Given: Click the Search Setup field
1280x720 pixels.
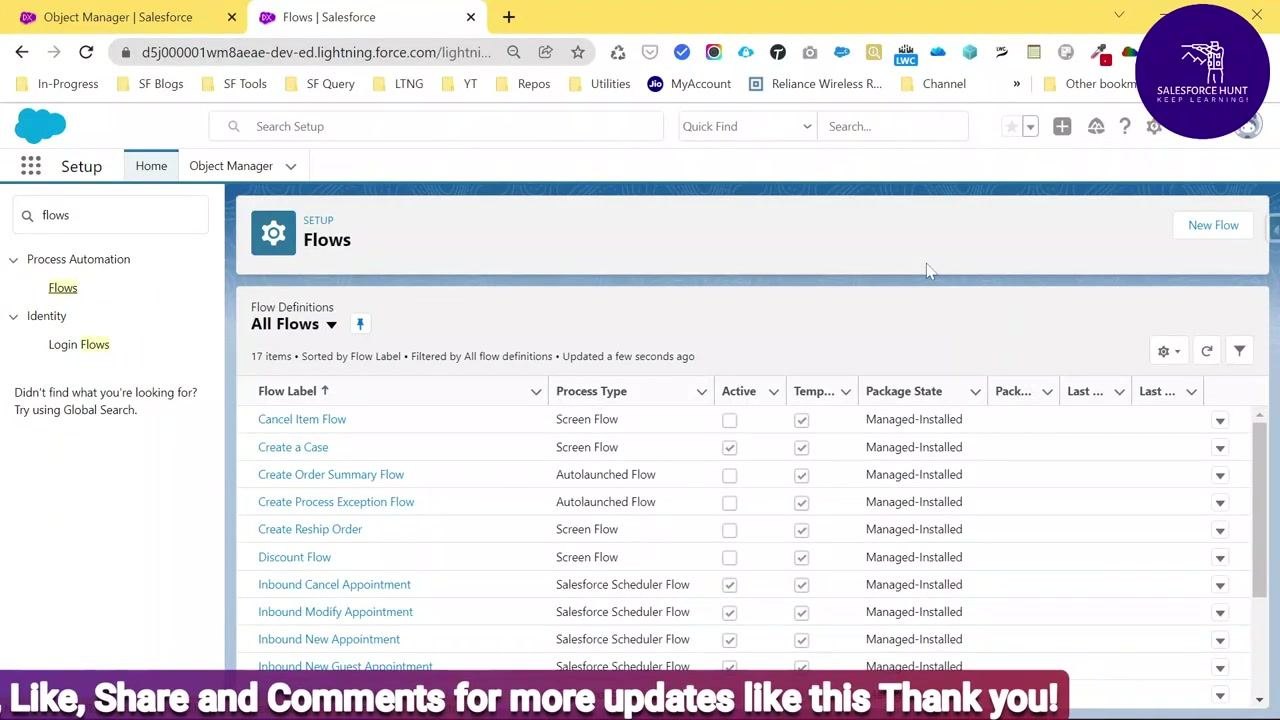Looking at the screenshot, I should click(x=436, y=126).
